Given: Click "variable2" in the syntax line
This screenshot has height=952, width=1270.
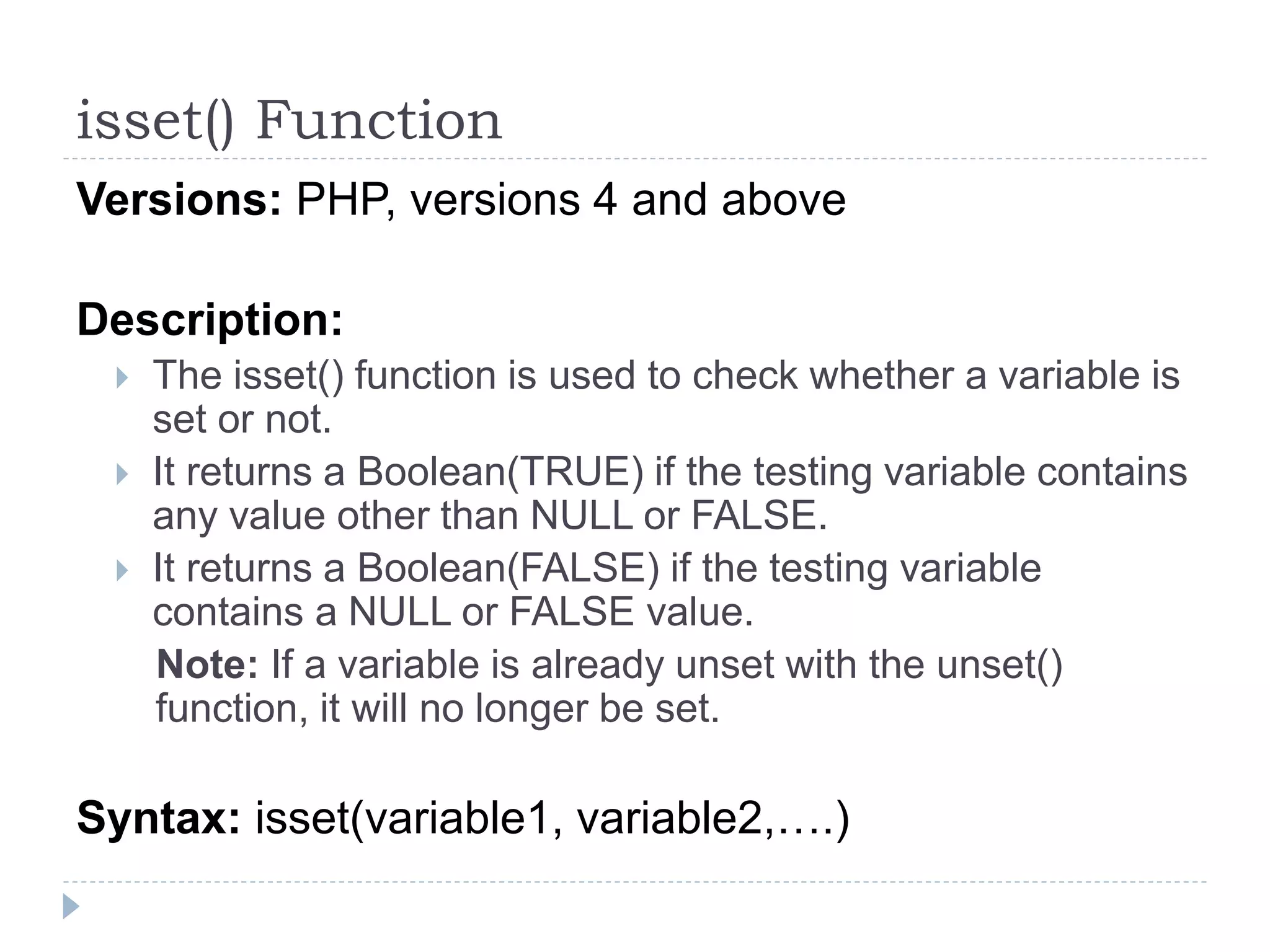Looking at the screenshot, I should 670,818.
